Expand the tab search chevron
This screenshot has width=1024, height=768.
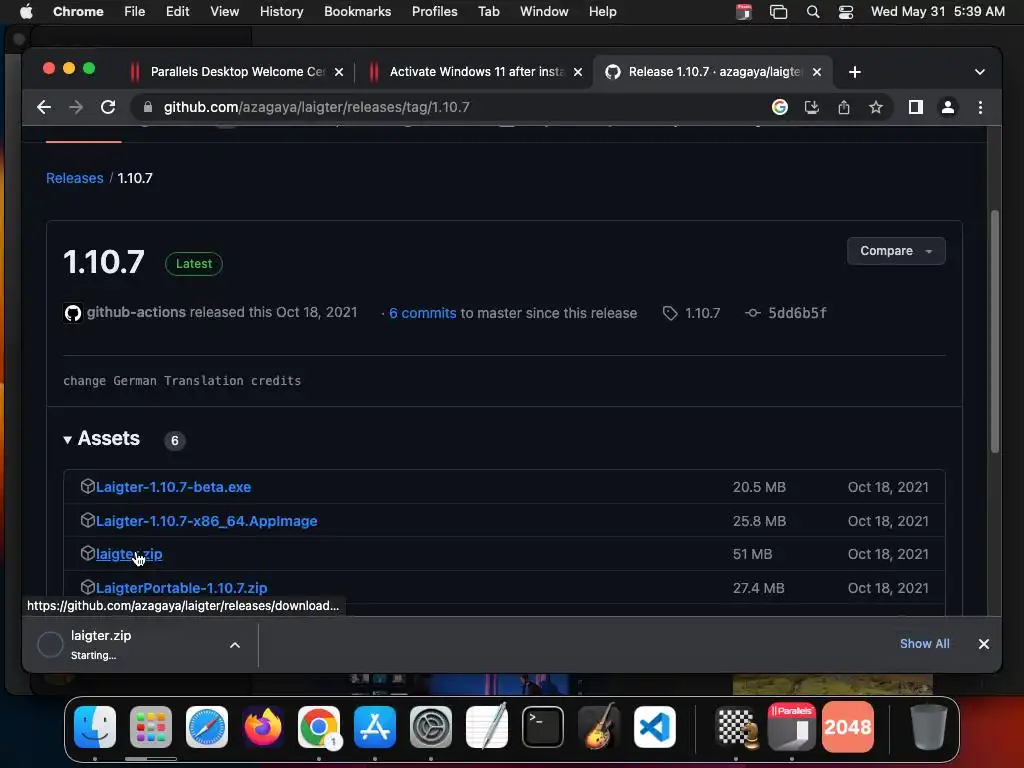click(980, 72)
